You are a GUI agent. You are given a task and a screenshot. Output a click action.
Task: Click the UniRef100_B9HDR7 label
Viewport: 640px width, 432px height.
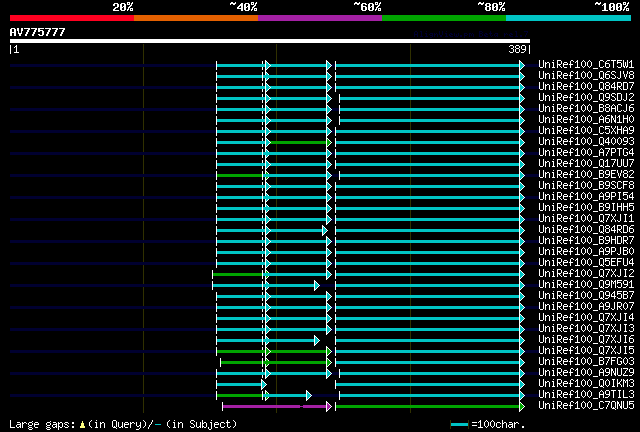[586, 241]
